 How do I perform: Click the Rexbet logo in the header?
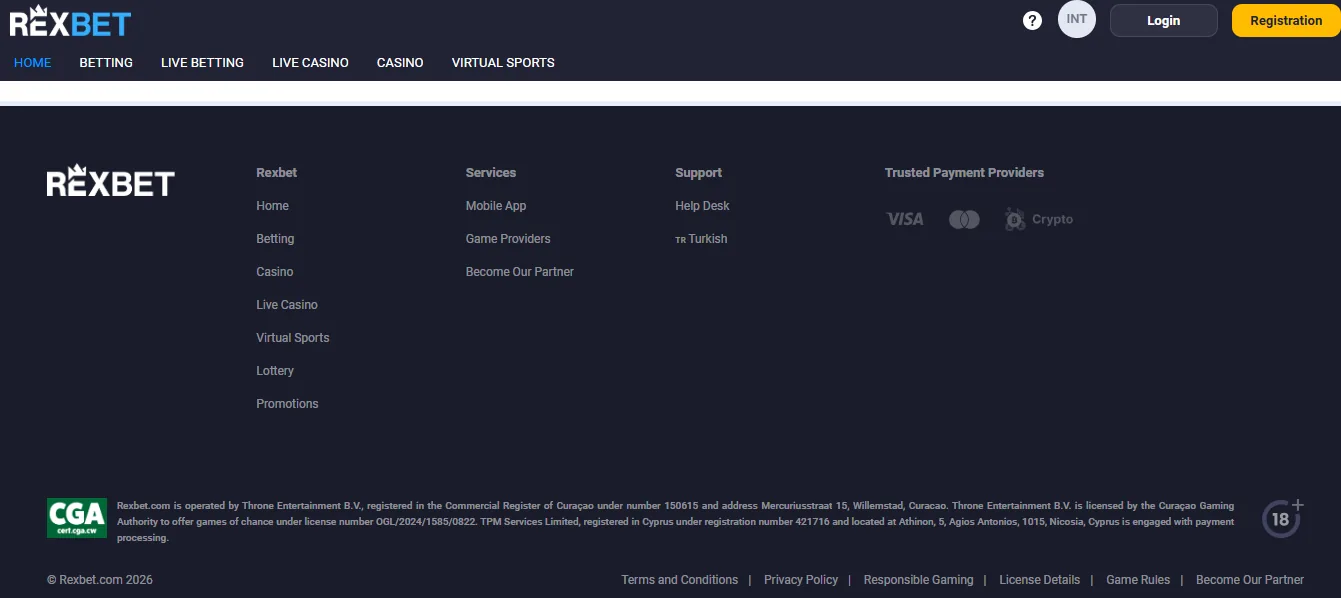(70, 20)
